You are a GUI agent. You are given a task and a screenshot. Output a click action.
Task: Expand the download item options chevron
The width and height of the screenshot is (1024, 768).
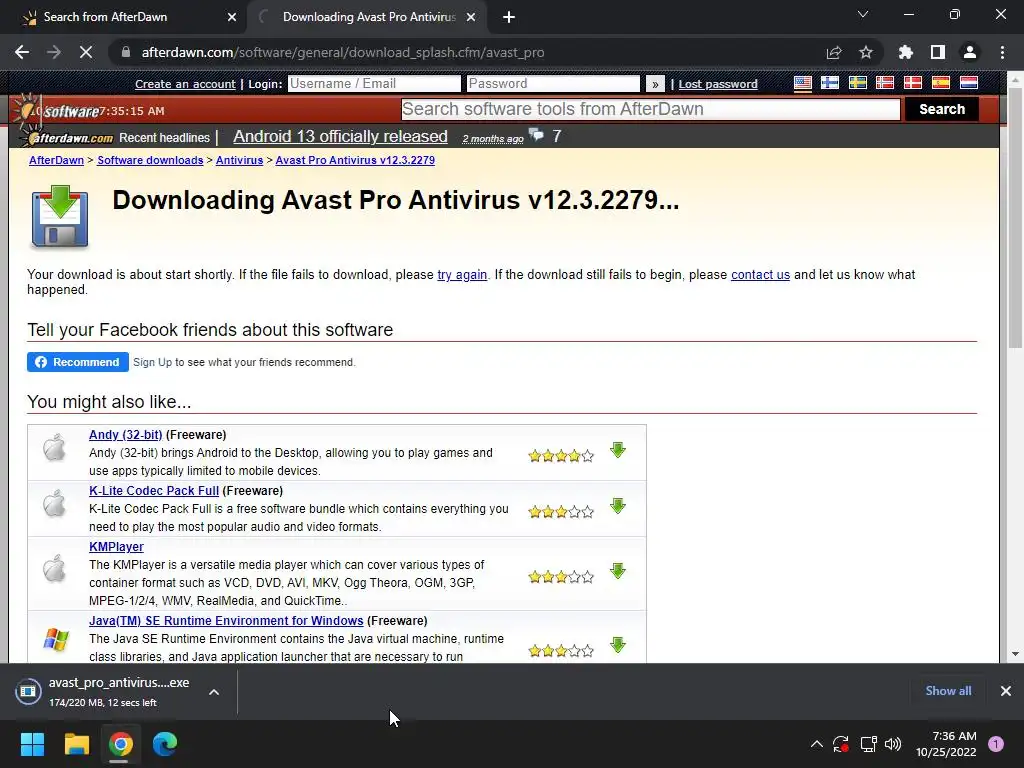(x=214, y=692)
